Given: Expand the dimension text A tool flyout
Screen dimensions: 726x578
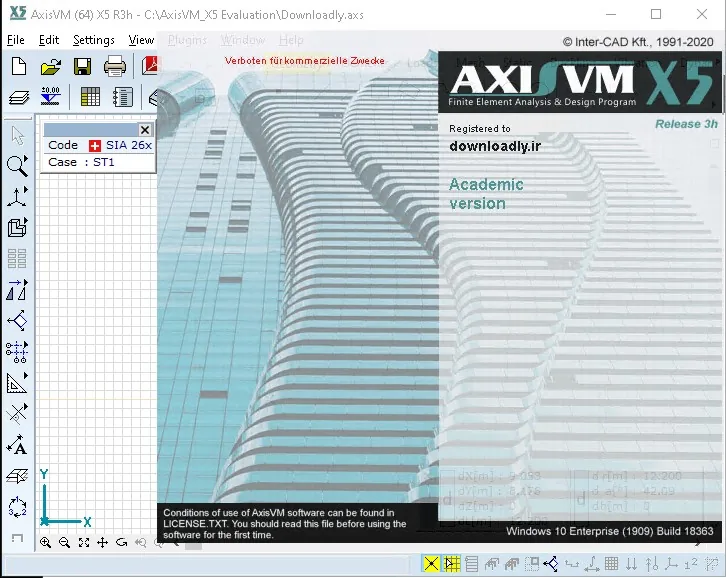Looking at the screenshot, I should [x=17, y=445].
